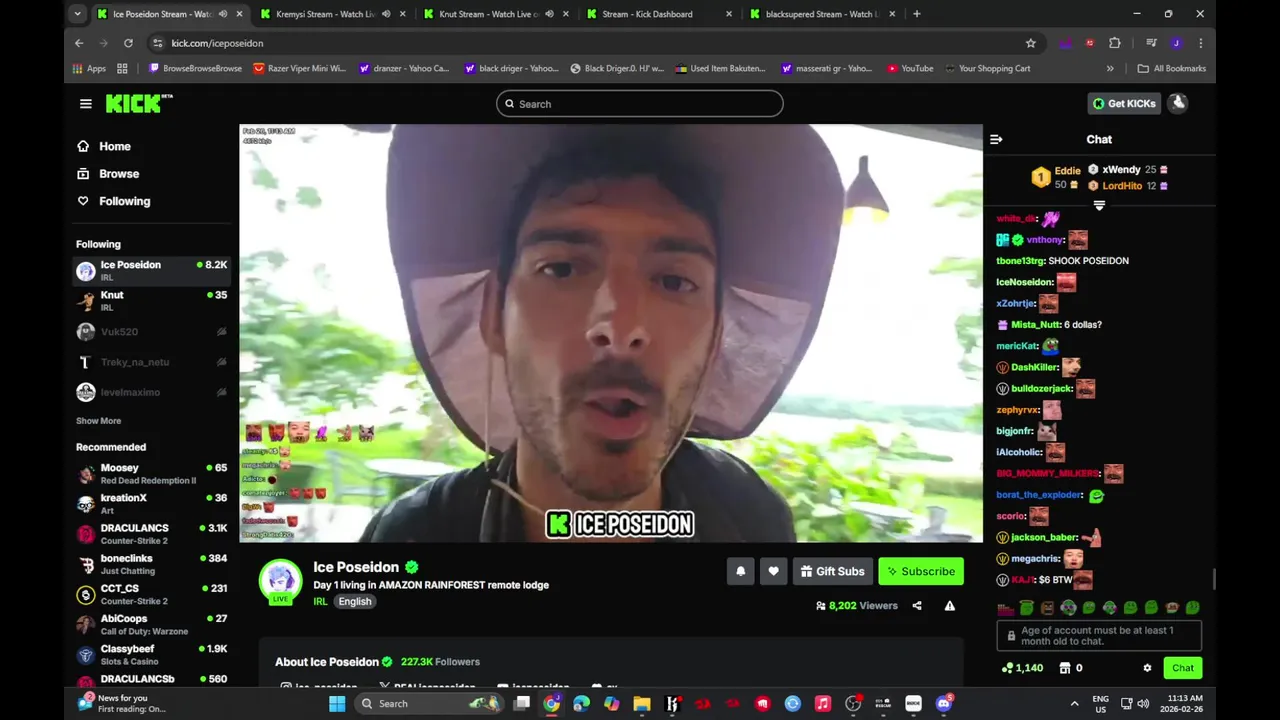Click the locked chat input field
The height and width of the screenshot is (720, 1280).
[1099, 636]
